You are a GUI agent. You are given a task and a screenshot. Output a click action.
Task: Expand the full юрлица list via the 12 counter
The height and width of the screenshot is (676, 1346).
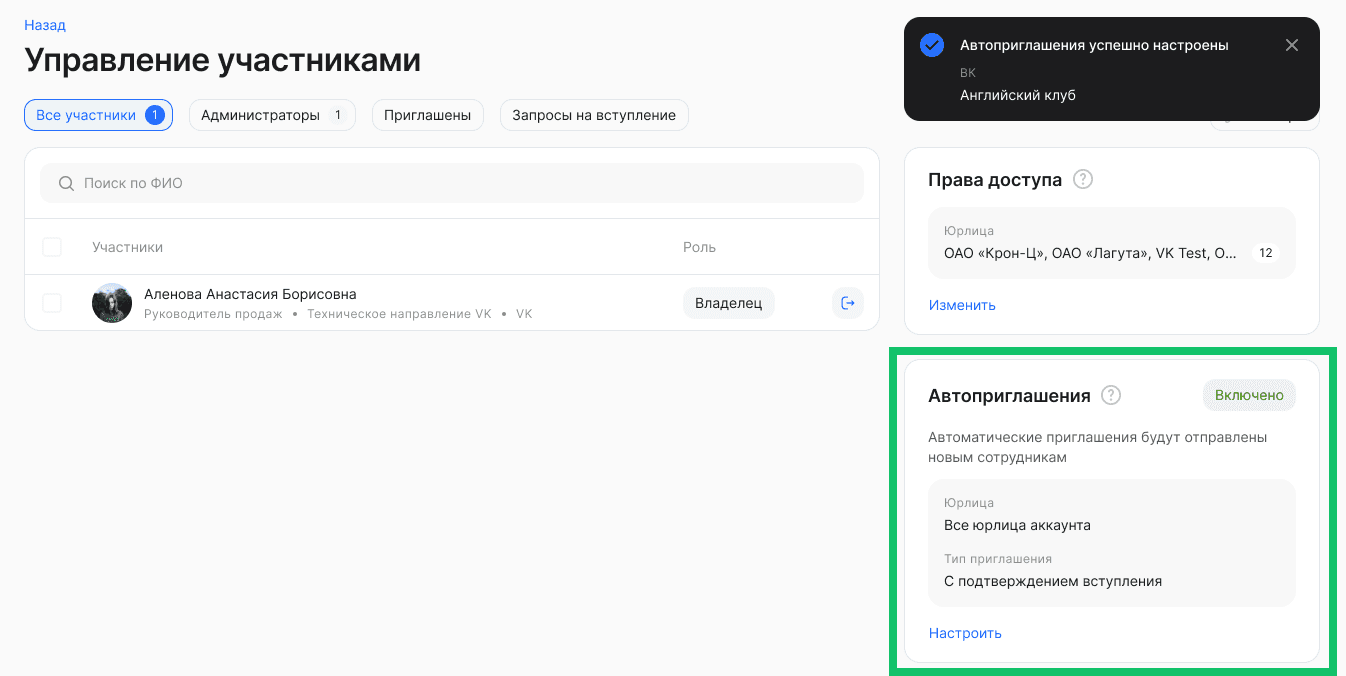point(1266,252)
